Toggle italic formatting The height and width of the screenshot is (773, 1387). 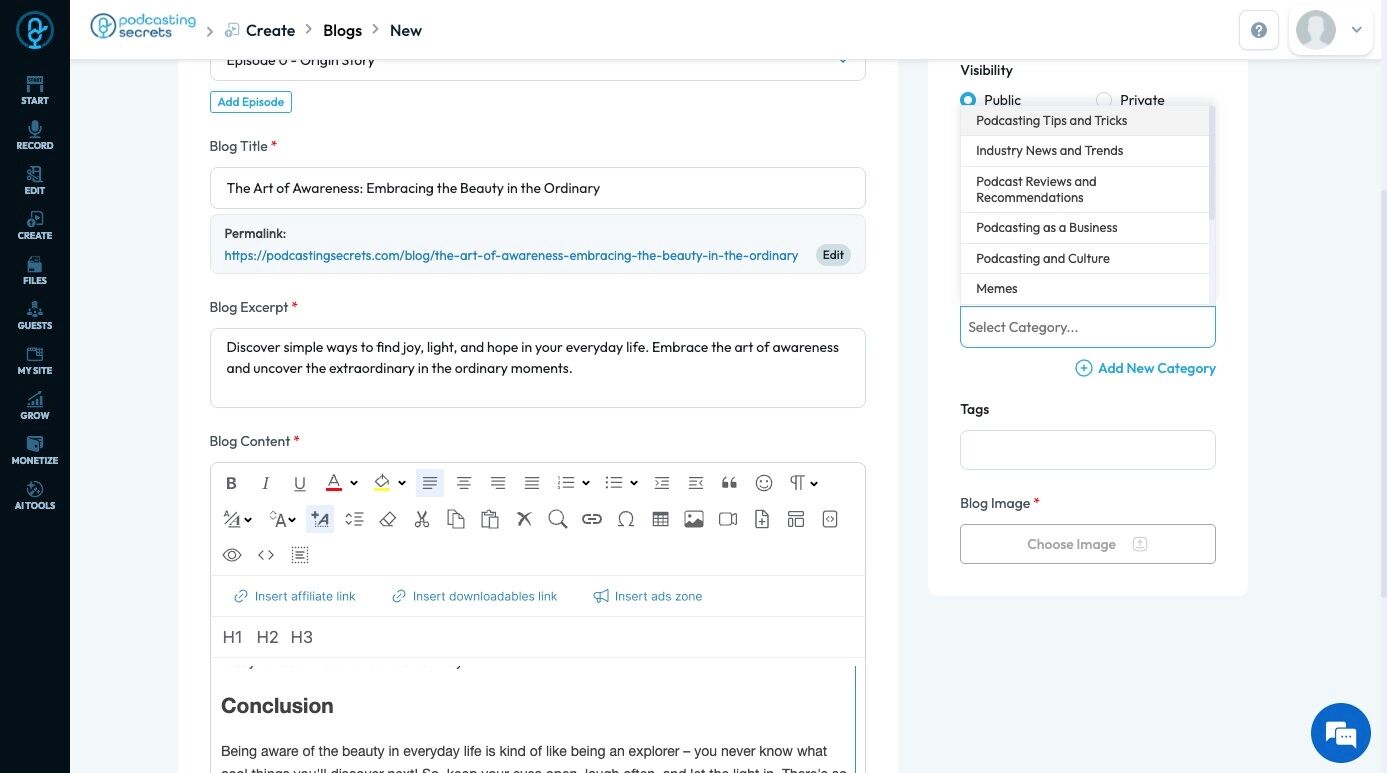(266, 483)
